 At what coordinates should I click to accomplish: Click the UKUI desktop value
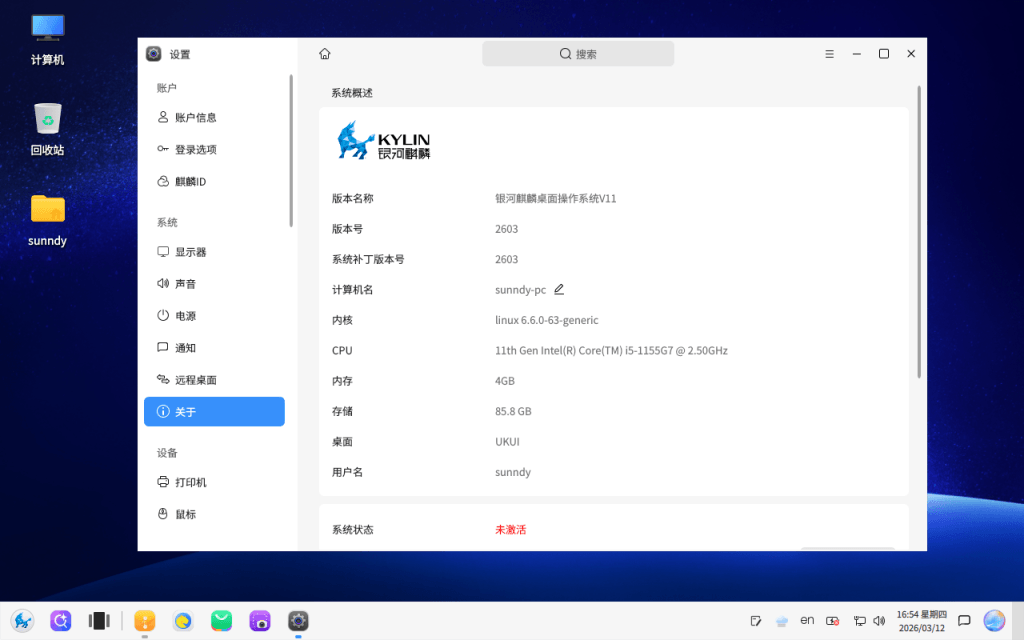click(x=507, y=442)
